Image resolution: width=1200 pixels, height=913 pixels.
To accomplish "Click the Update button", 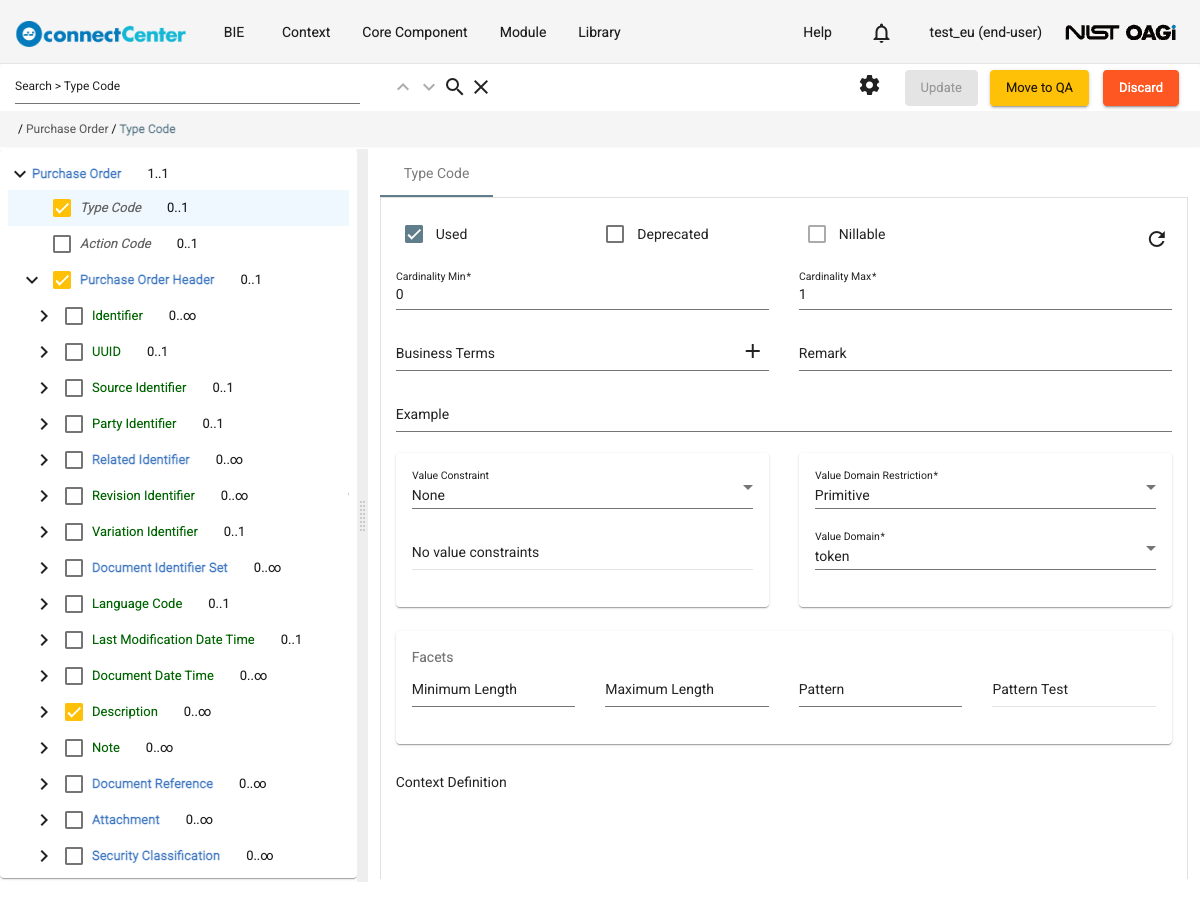I will point(941,87).
